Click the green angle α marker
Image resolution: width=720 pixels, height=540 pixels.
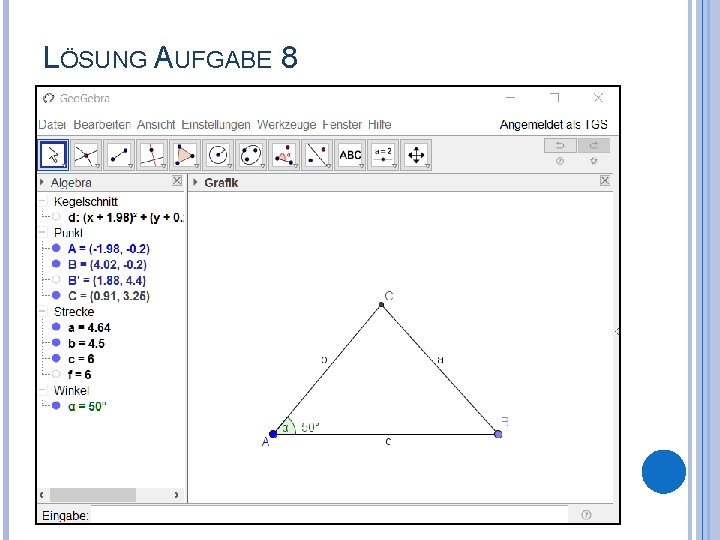pos(287,427)
